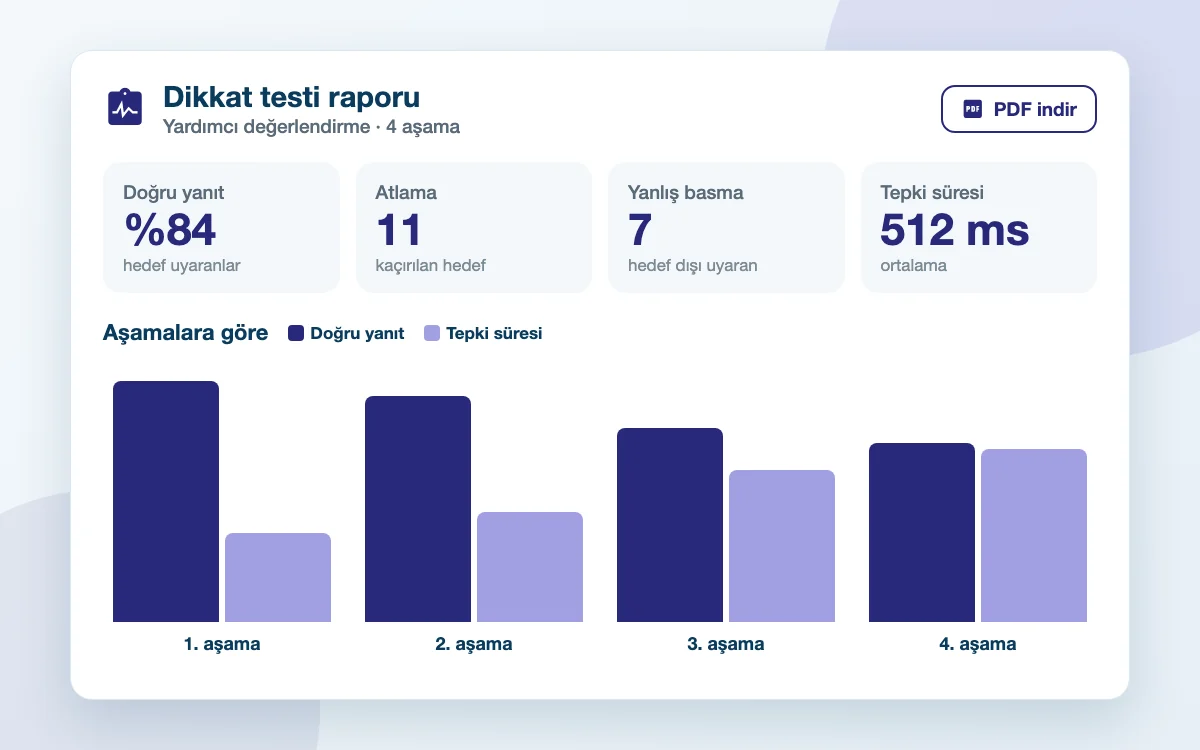Image resolution: width=1200 pixels, height=750 pixels.
Task: Click the dark Doğru yanıt legend swatch
Action: 296,333
